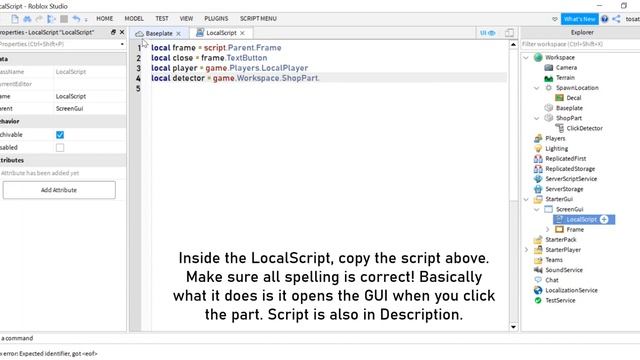Viewport: 640px width, 360px height.
Task: Select the Terrain icon in Explorer
Action: tap(549, 78)
